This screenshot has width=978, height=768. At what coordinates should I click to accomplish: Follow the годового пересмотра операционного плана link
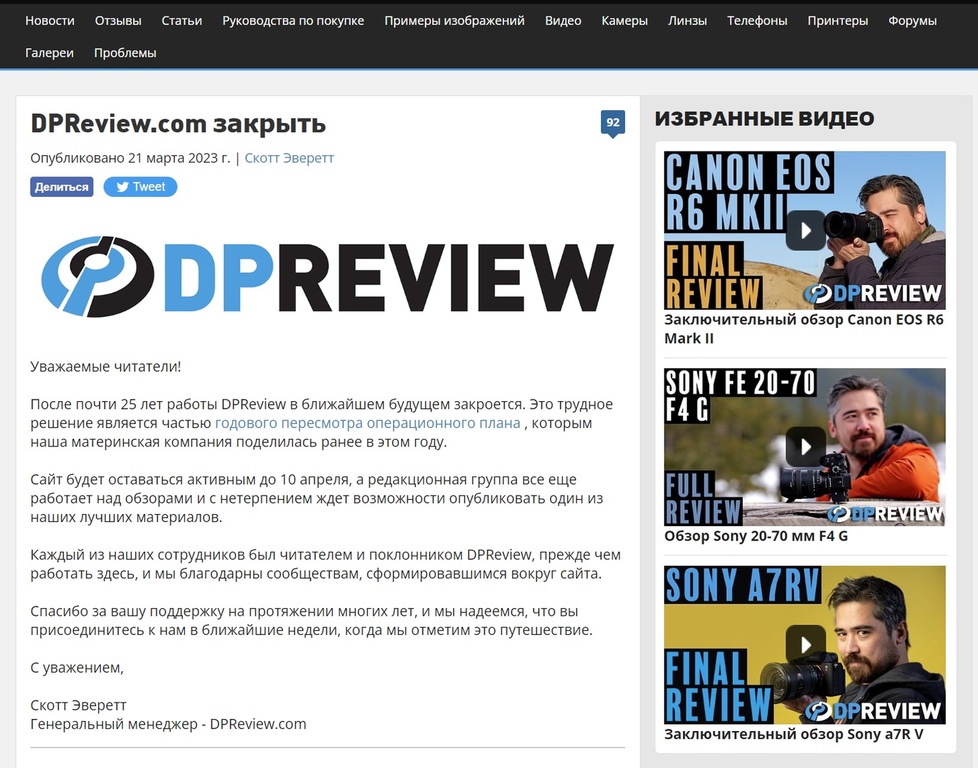(x=367, y=423)
